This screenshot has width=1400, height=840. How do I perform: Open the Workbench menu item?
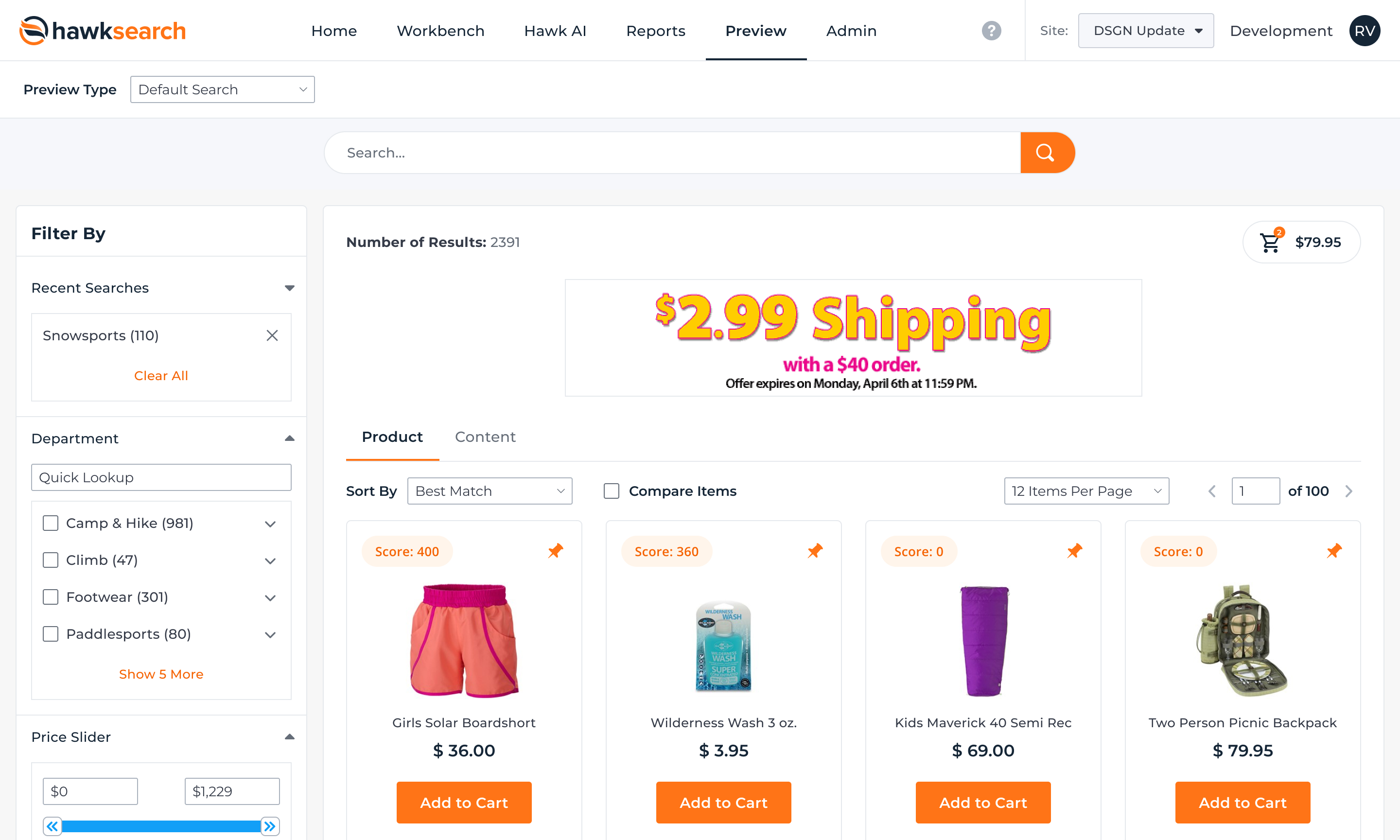pyautogui.click(x=440, y=31)
